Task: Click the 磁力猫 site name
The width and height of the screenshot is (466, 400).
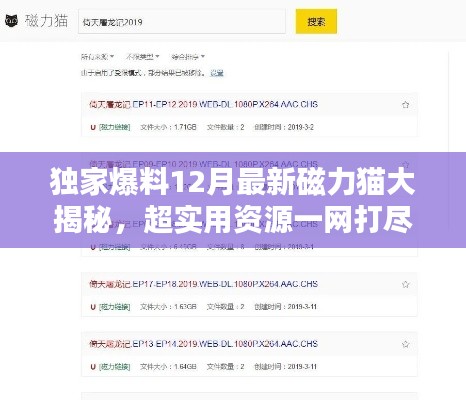Action: 46,21
